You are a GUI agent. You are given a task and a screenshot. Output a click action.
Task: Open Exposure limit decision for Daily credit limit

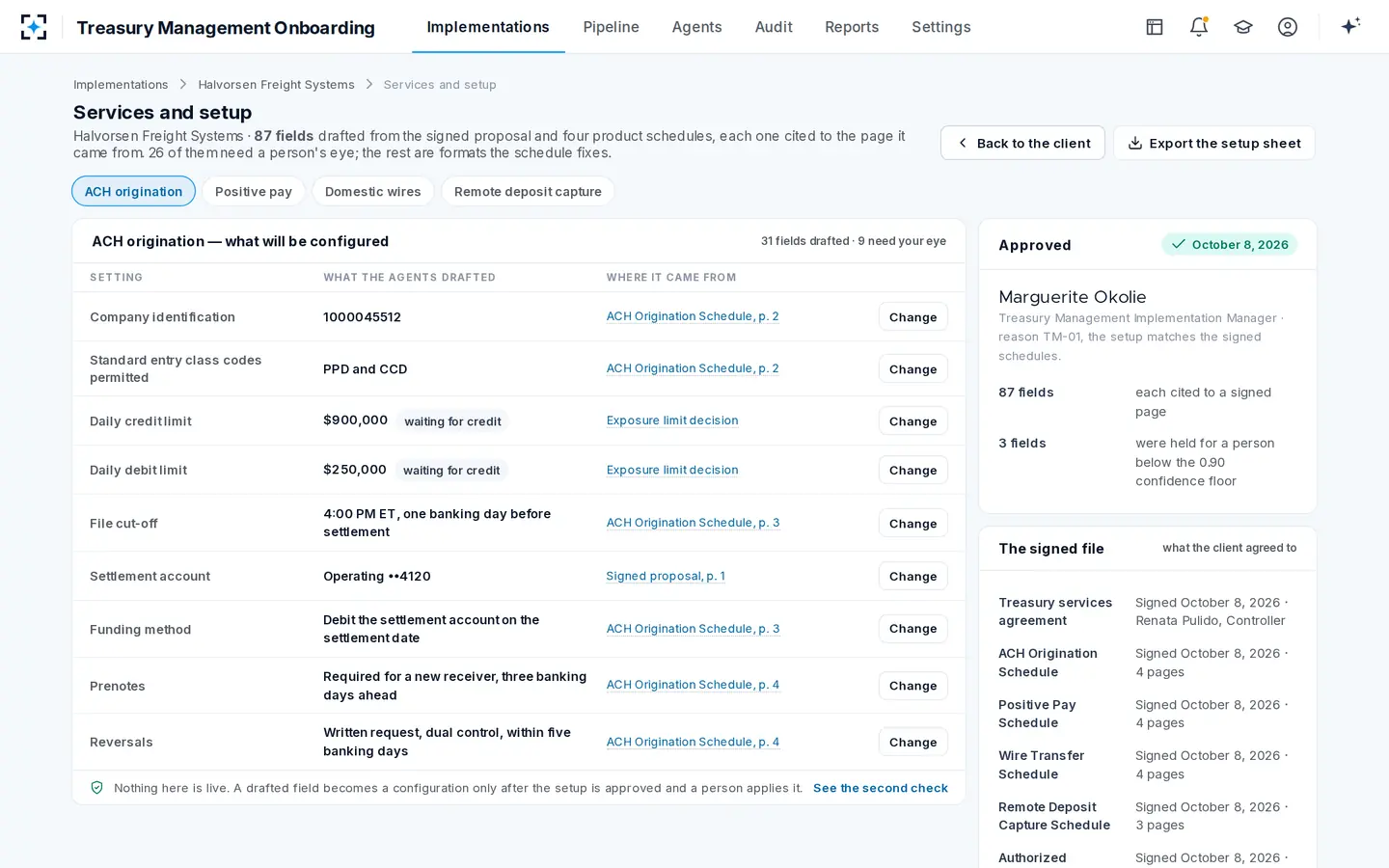[672, 420]
